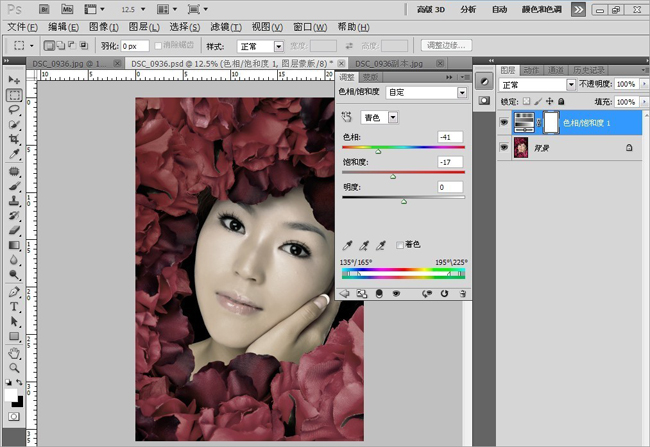Toggle Quick Mask mode
Image resolution: width=650 pixels, height=447 pixels.
click(14, 416)
